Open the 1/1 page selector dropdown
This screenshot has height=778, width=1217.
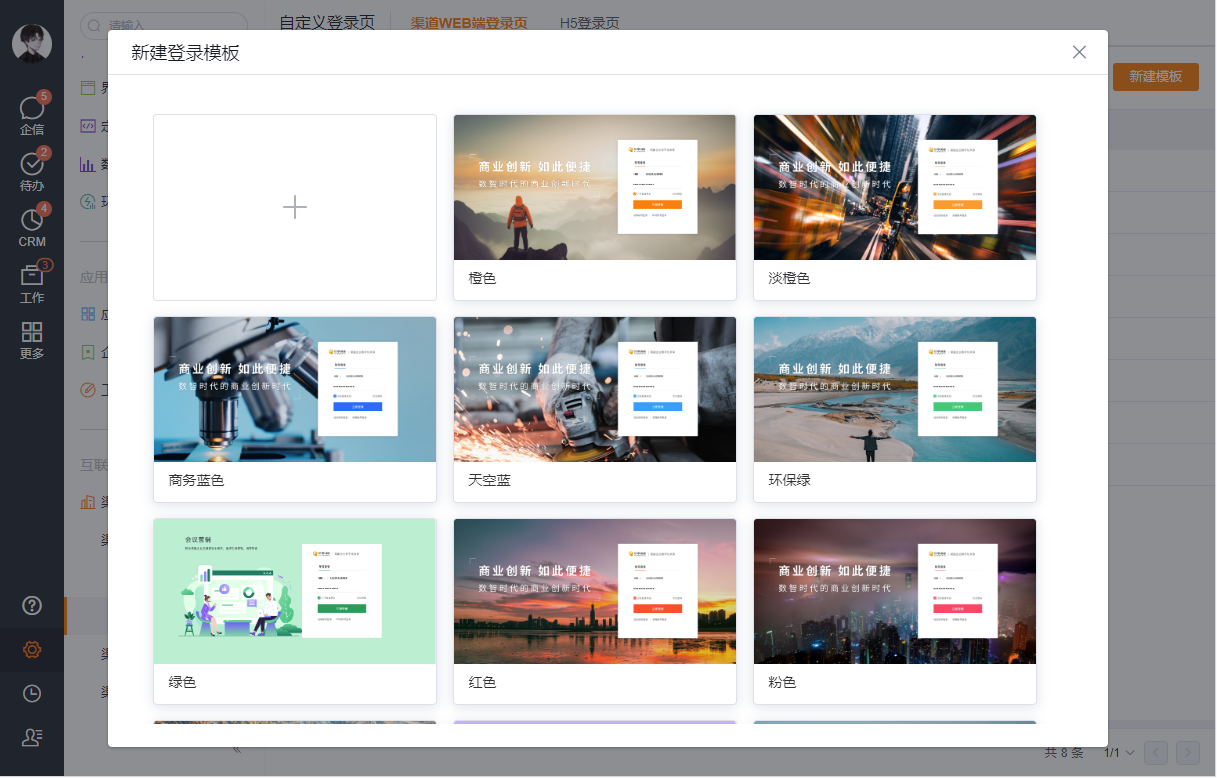click(1119, 752)
